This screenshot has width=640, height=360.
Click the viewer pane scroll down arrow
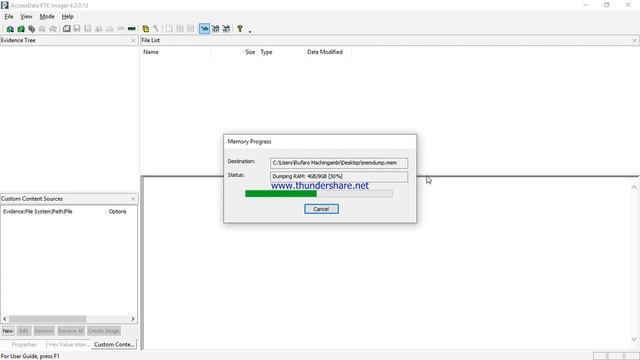(x=634, y=339)
